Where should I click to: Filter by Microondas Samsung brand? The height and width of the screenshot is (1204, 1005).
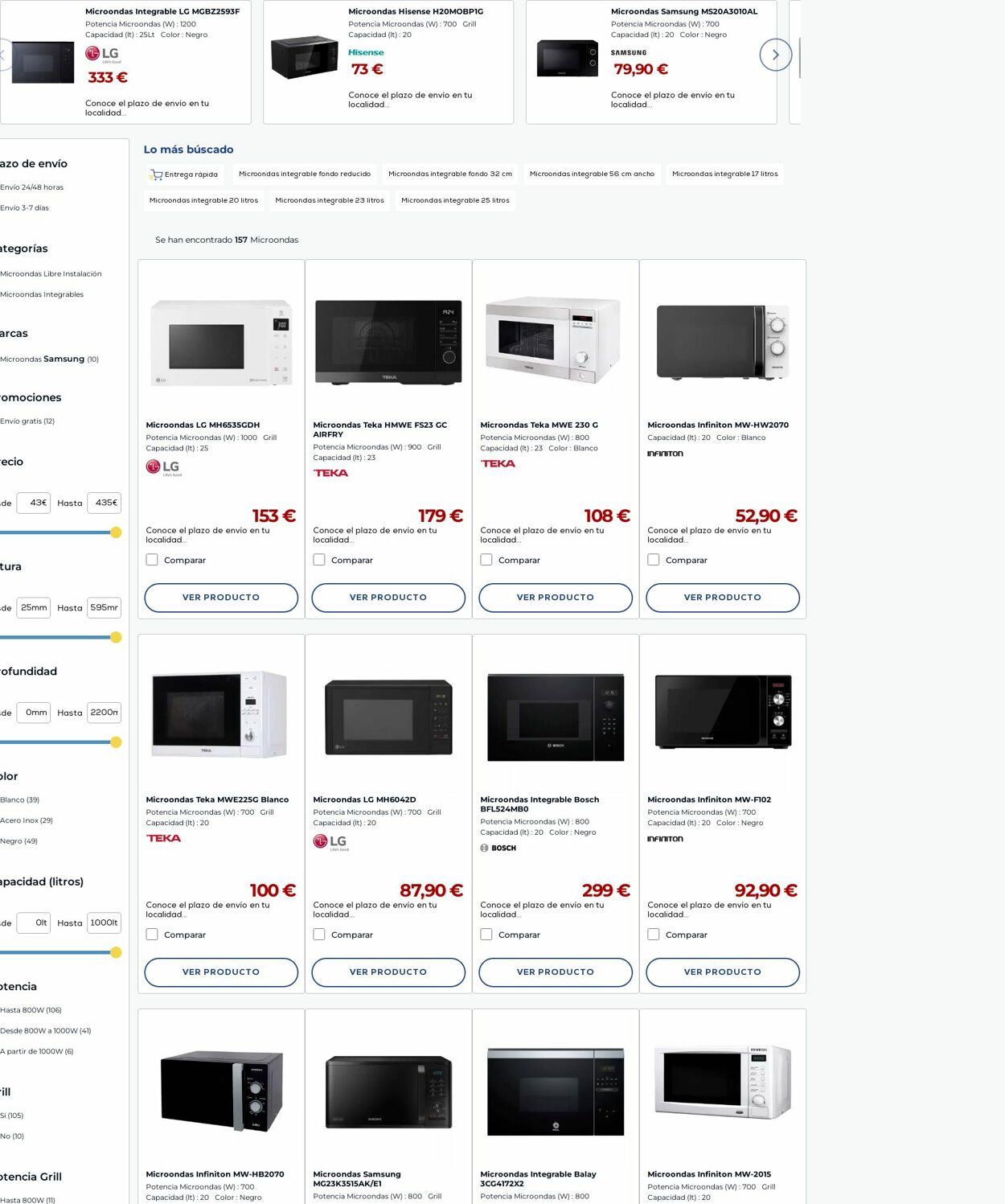pyautogui.click(x=50, y=360)
